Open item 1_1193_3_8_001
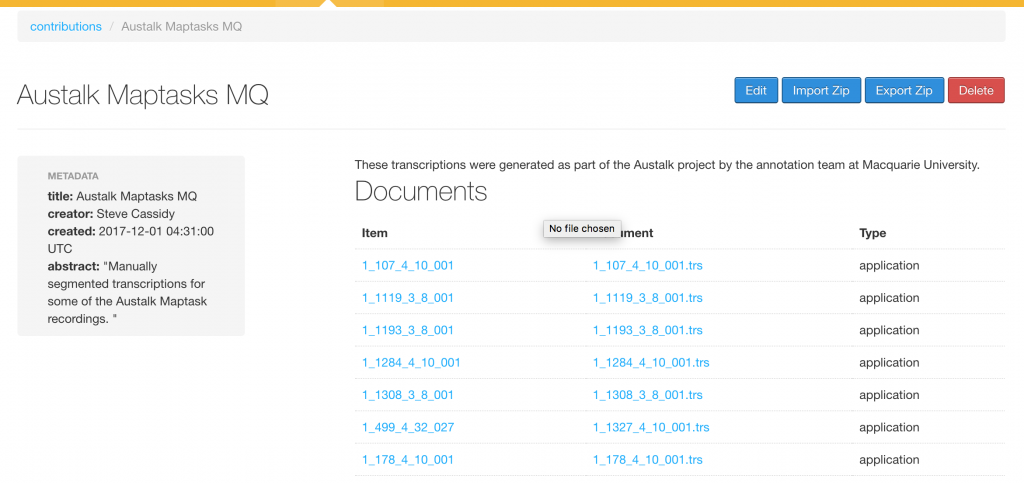Viewport: 1024px width, 483px height. 408,330
